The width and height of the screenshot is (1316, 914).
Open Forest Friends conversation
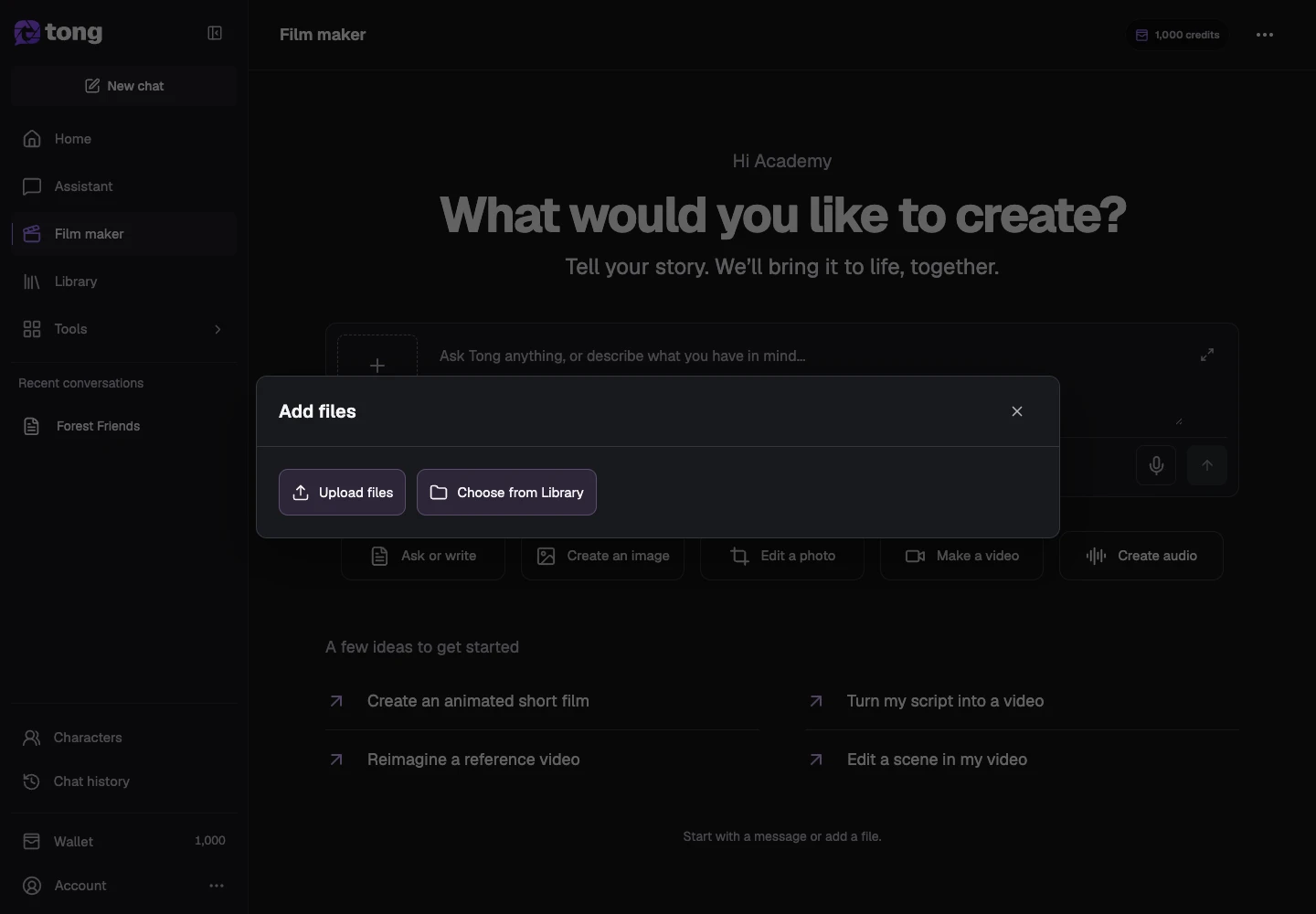point(124,426)
